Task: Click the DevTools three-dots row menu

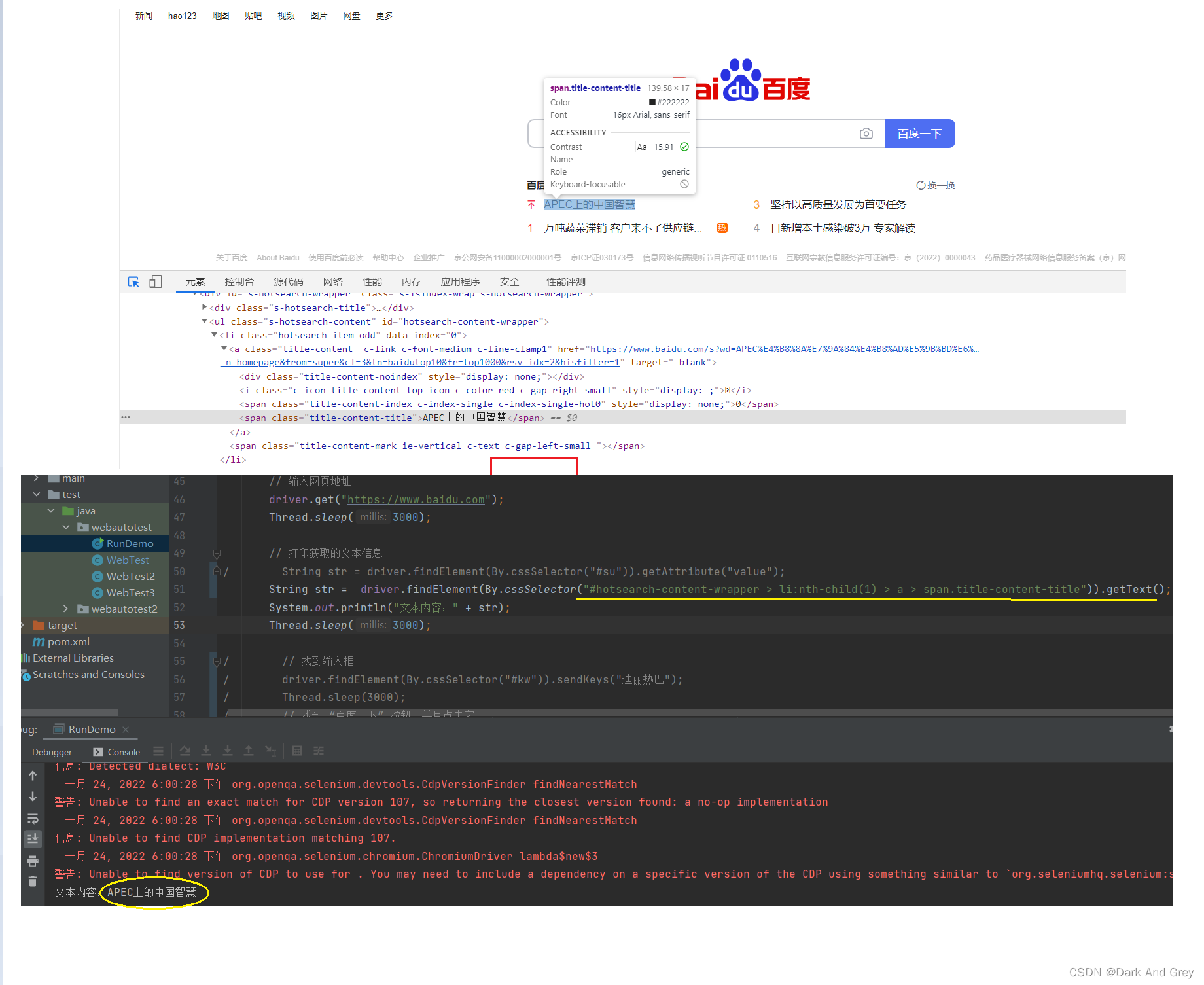Action: 126,418
